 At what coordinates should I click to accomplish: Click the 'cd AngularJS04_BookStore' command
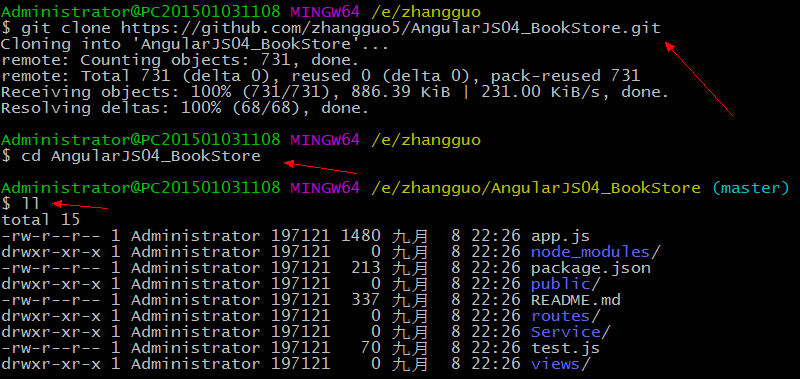(141, 156)
